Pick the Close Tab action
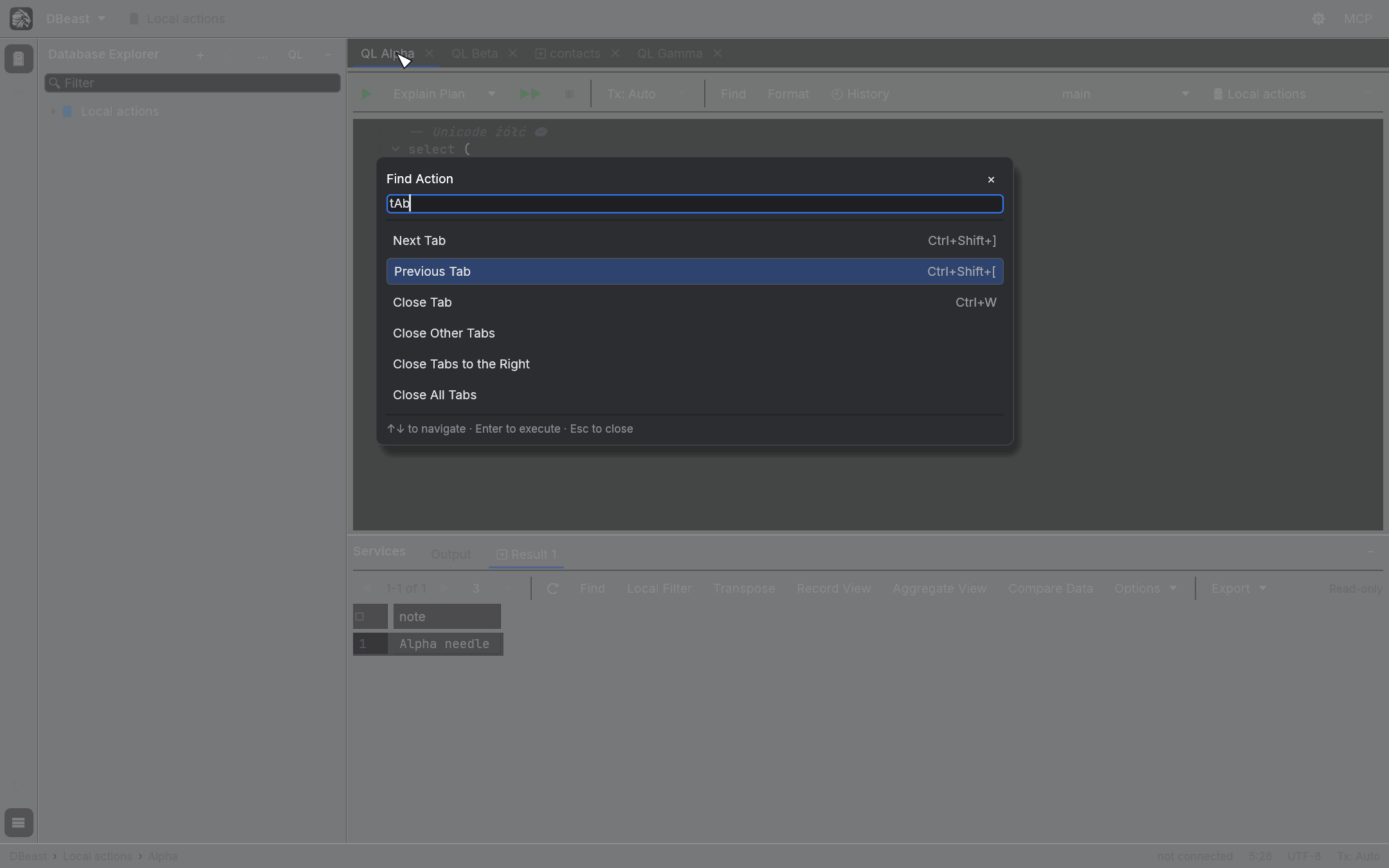Image resolution: width=1389 pixels, height=868 pixels. [x=694, y=302]
